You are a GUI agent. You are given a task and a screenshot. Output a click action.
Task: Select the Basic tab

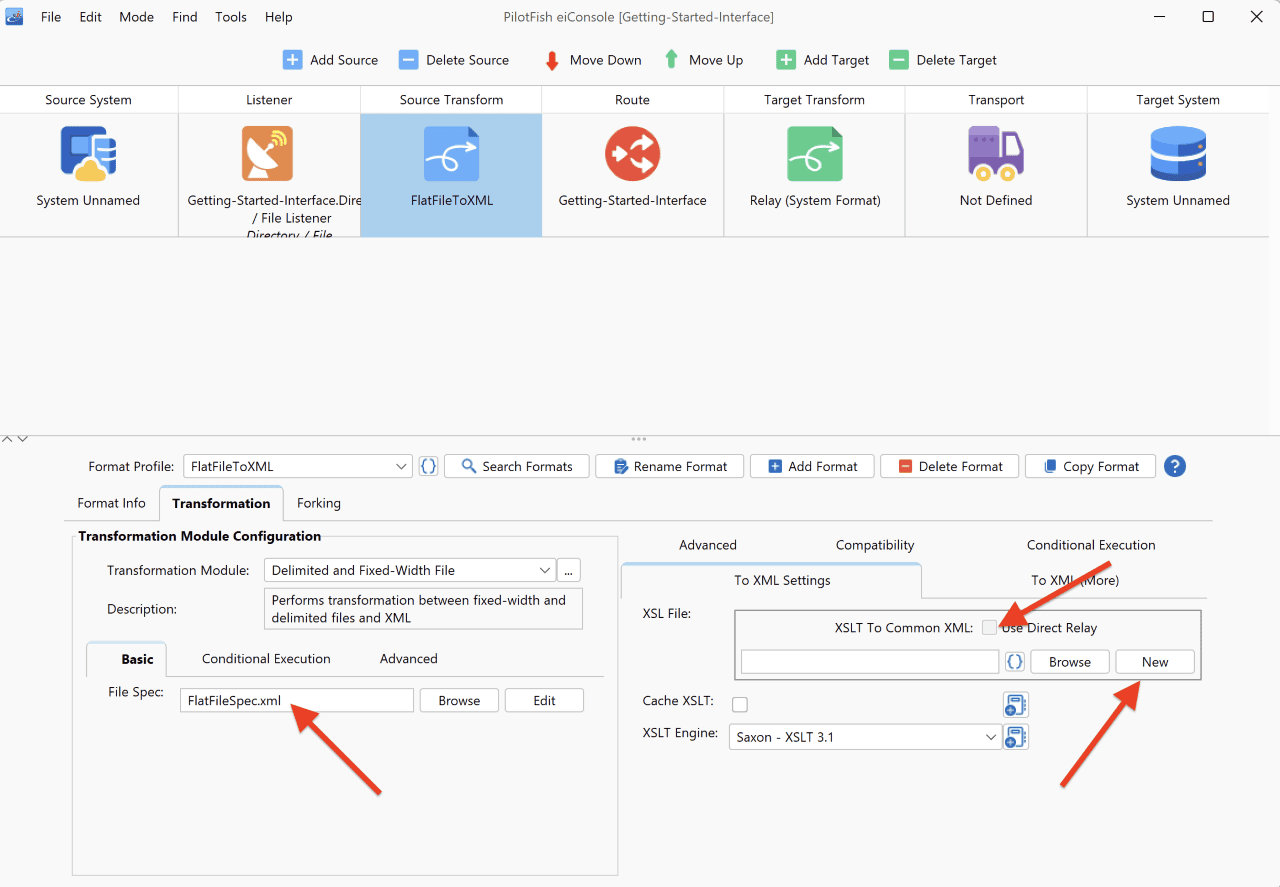(137, 659)
